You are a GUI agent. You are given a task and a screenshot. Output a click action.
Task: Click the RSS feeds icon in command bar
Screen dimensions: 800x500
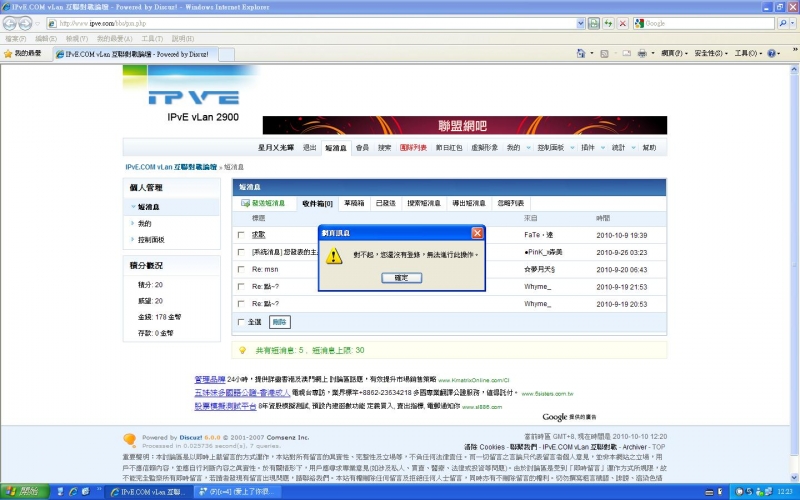(x=604, y=53)
